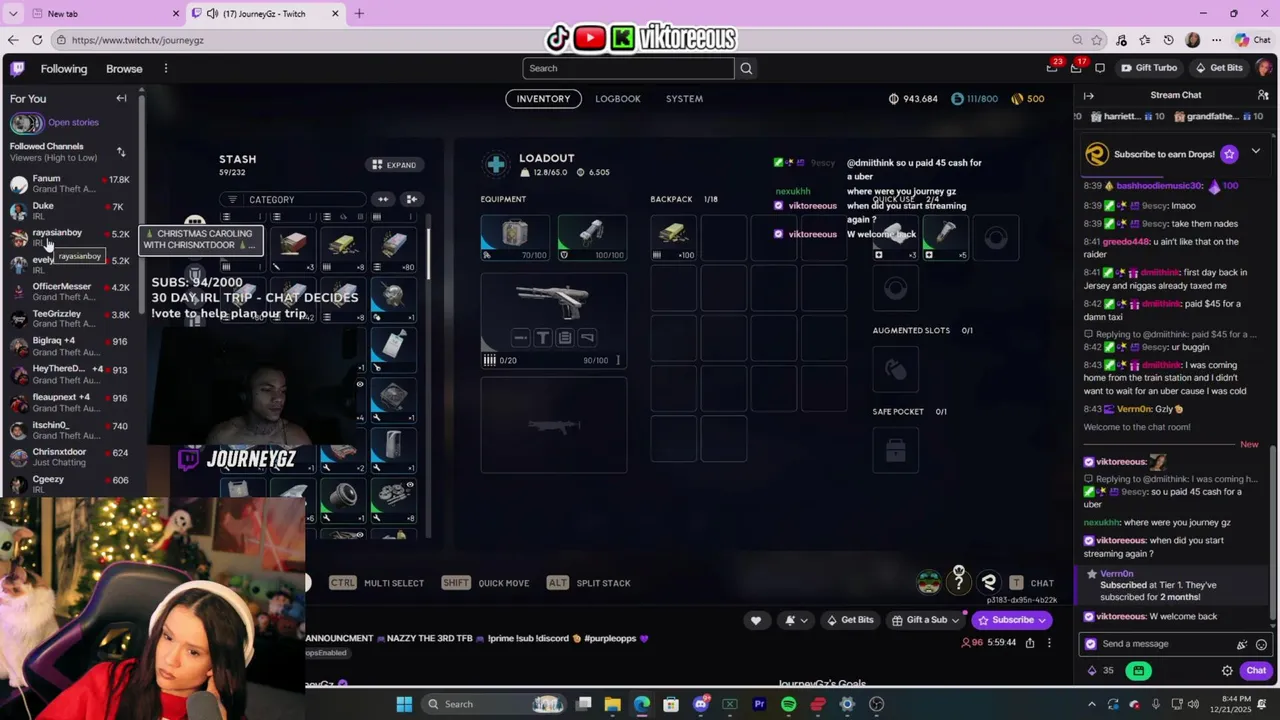Open the Twitch top nav more menu

tap(166, 69)
